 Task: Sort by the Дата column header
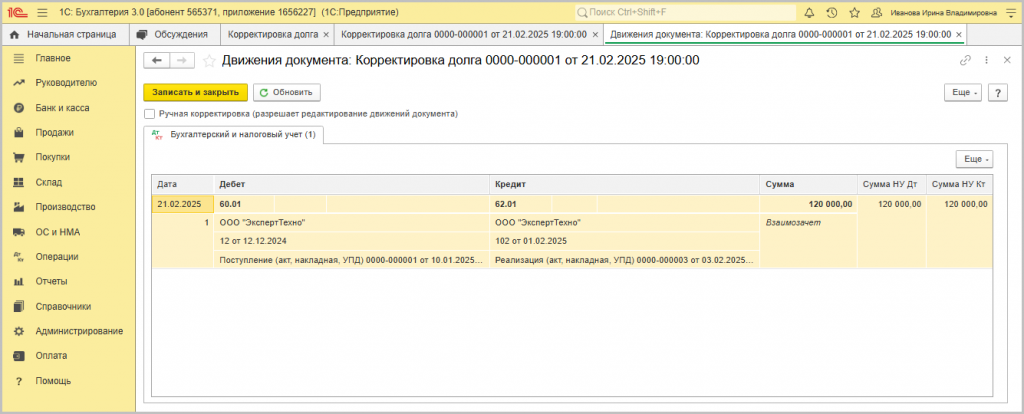(x=183, y=185)
